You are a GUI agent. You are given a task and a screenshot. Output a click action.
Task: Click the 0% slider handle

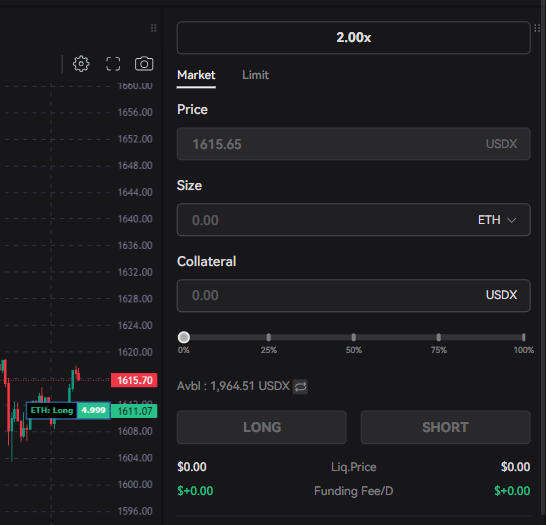(x=184, y=337)
